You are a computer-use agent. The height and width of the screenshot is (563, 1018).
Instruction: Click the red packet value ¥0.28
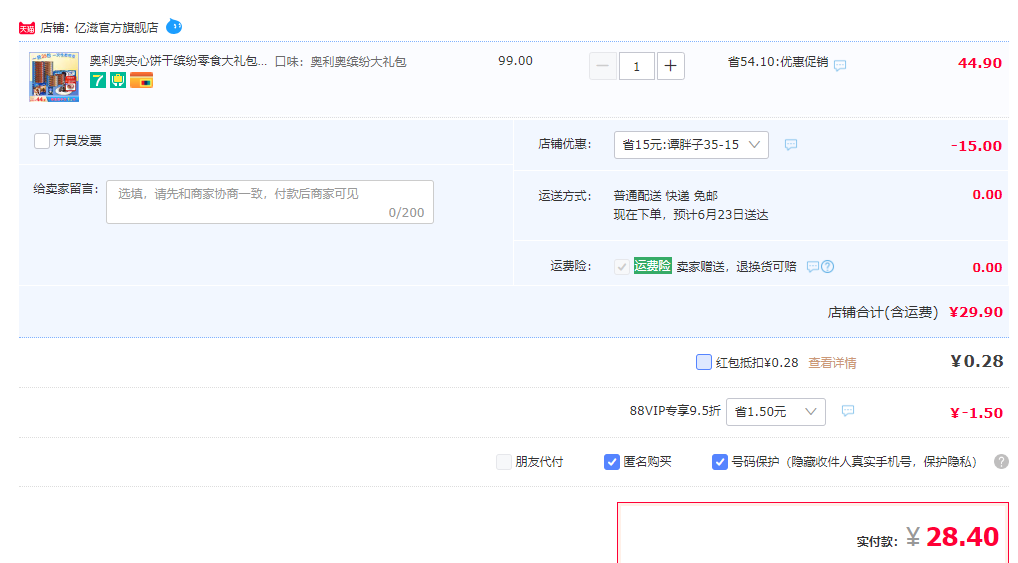[x=977, y=361]
